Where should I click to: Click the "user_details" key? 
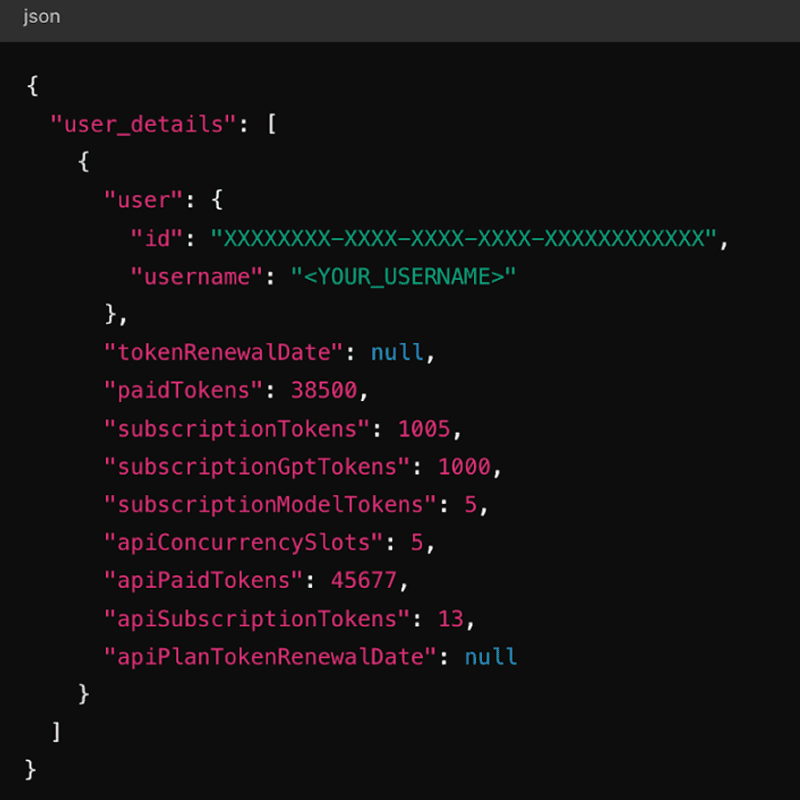click(143, 124)
